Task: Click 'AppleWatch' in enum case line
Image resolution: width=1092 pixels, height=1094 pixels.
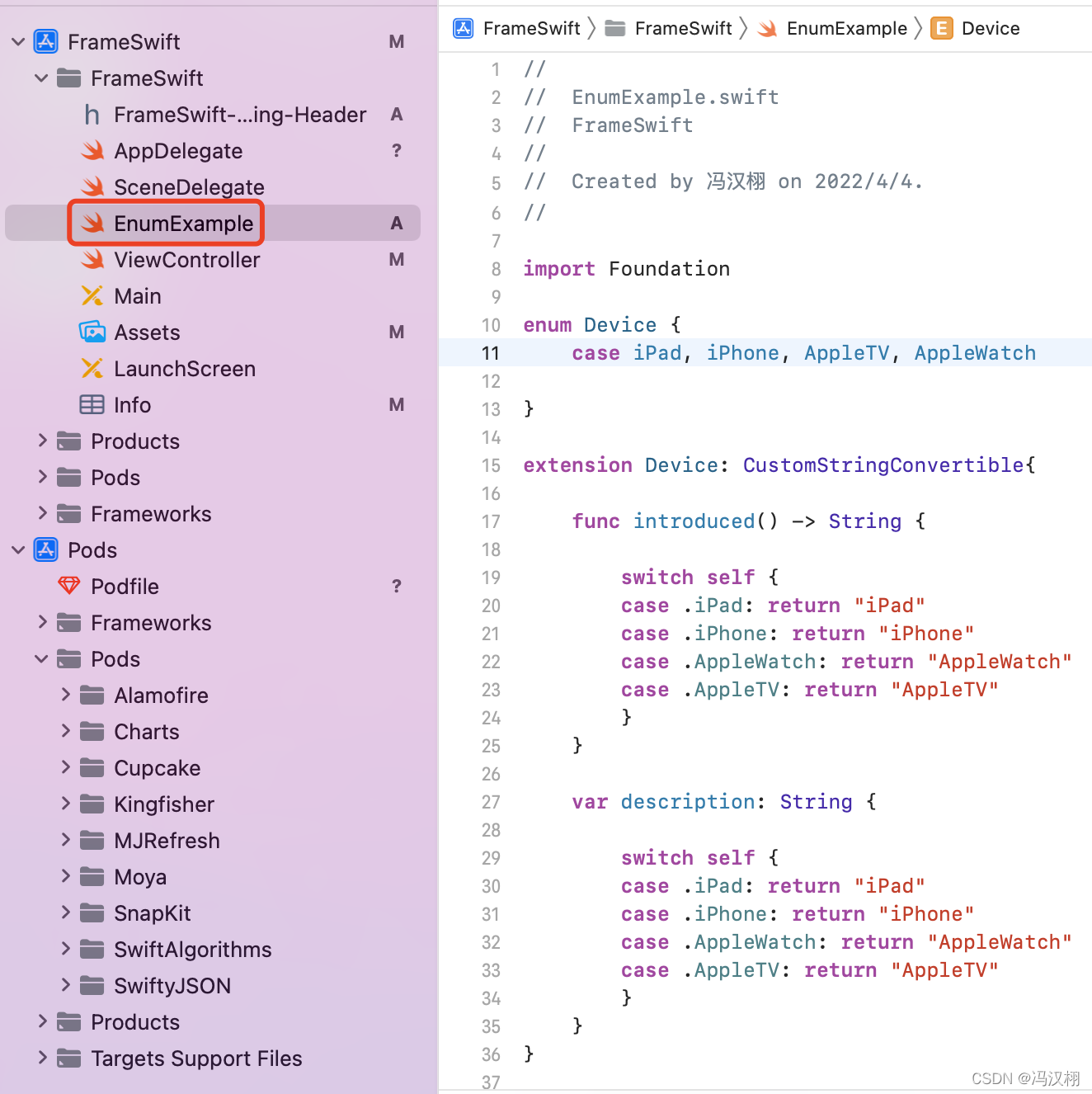Action: coord(975,353)
